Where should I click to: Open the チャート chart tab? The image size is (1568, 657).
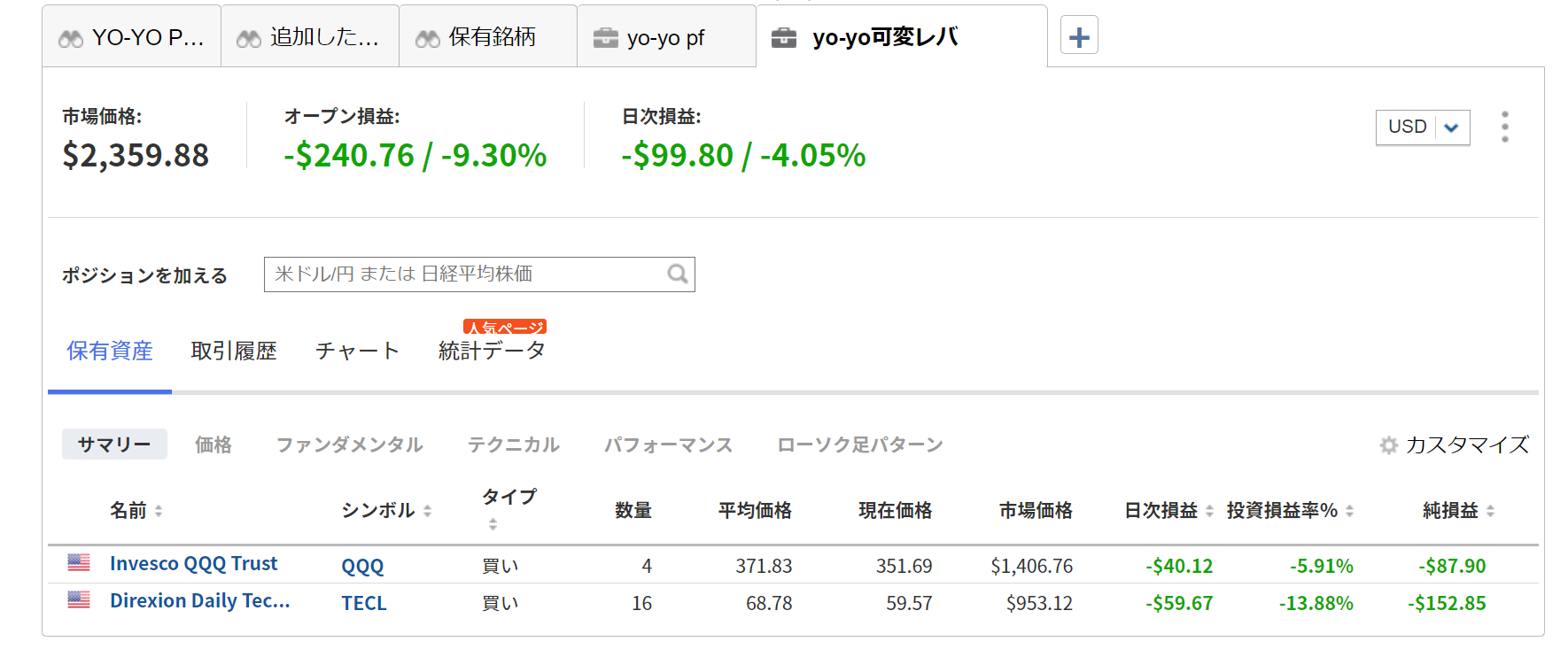358,351
